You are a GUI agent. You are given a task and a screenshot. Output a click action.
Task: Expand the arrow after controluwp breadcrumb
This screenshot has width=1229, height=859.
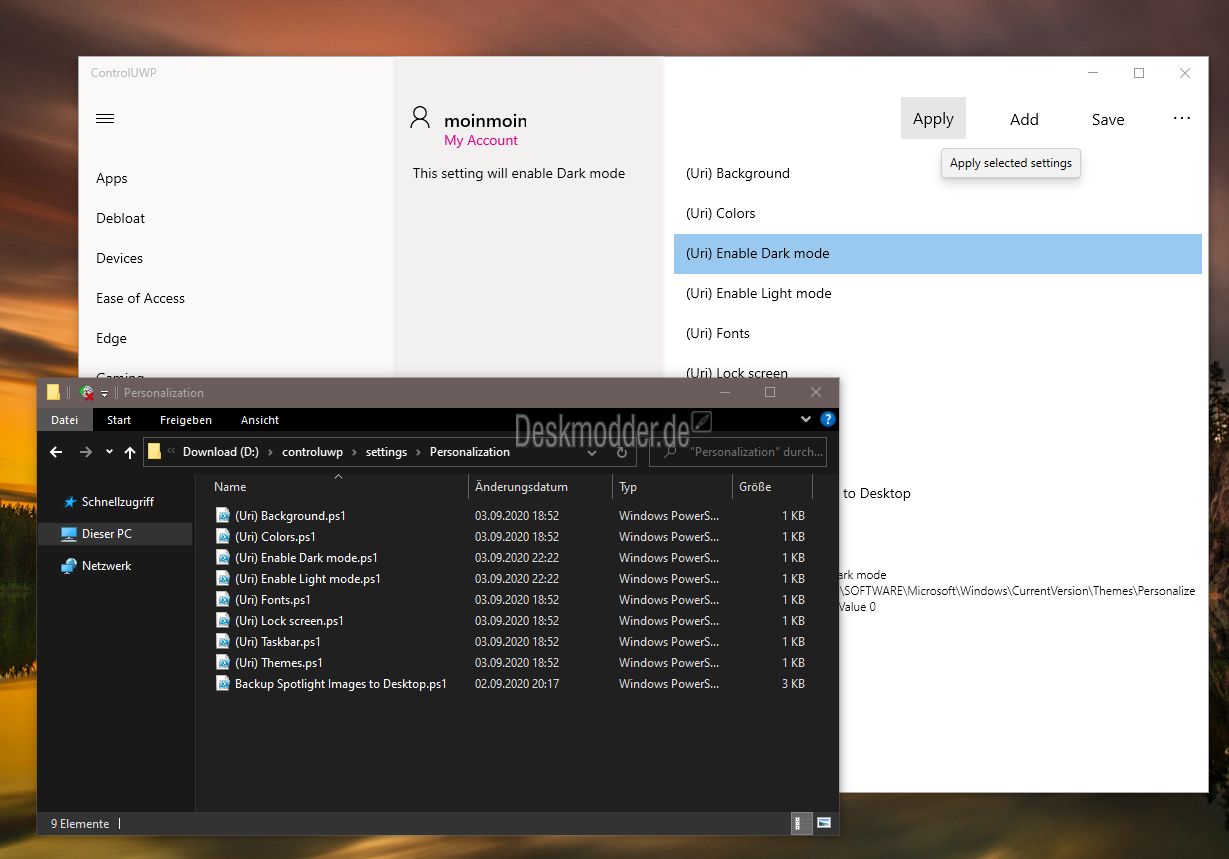pyautogui.click(x=354, y=452)
